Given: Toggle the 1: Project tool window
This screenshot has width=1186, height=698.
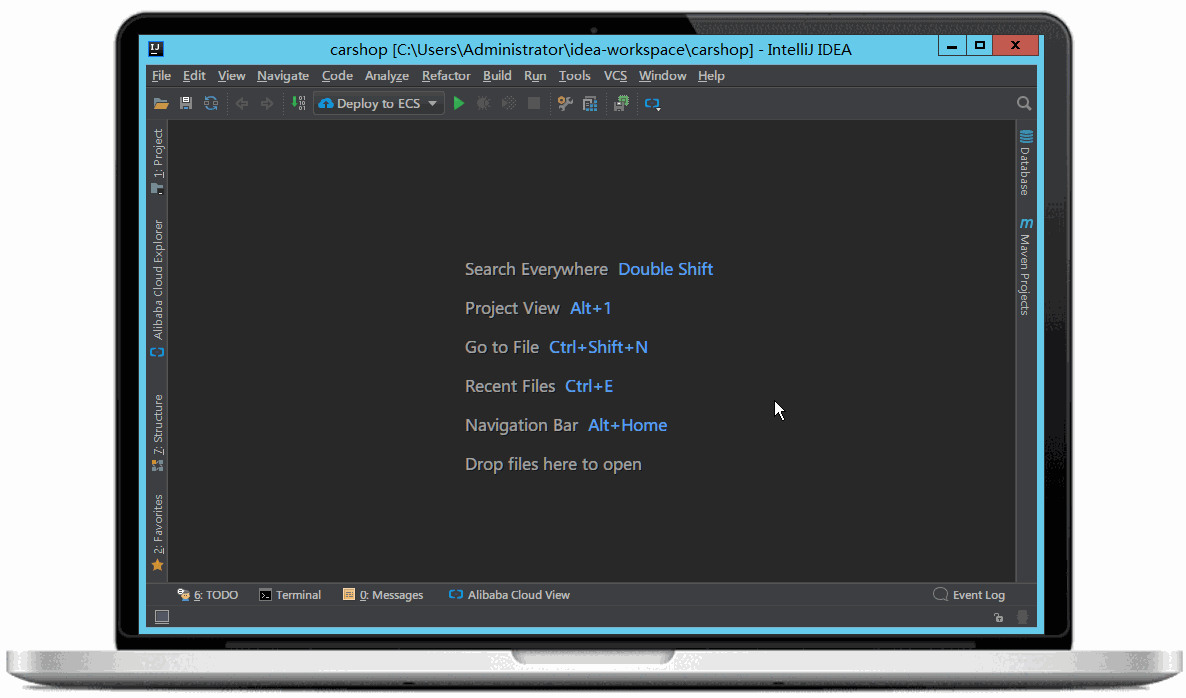Looking at the screenshot, I should pos(157,161).
